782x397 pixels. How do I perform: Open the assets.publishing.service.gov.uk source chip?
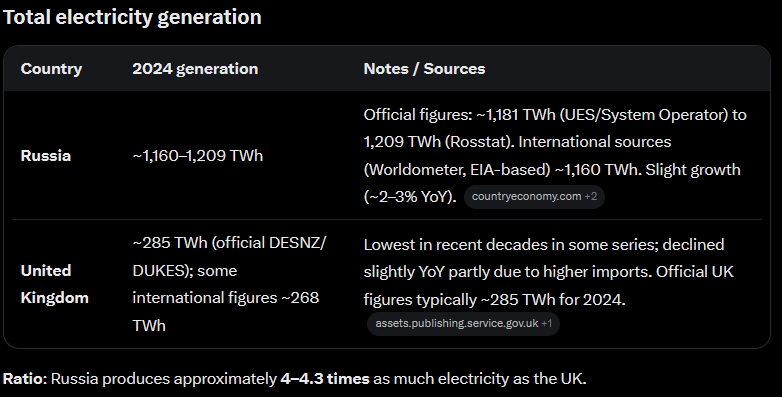463,324
